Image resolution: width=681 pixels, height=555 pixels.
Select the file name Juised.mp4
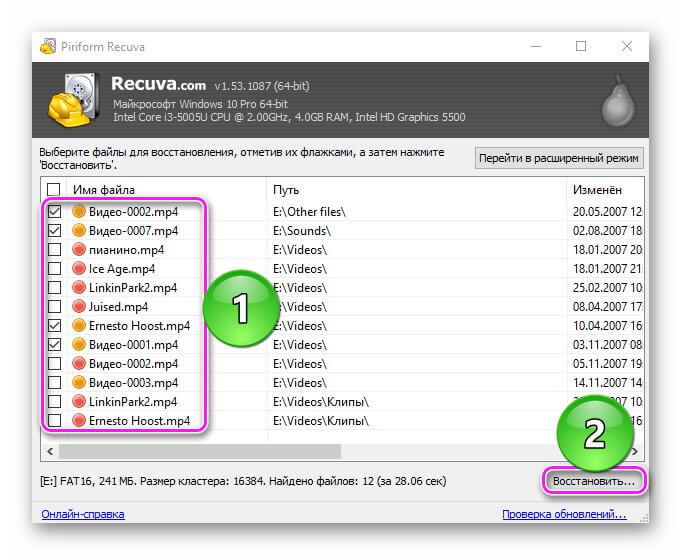pyautogui.click(x=118, y=307)
